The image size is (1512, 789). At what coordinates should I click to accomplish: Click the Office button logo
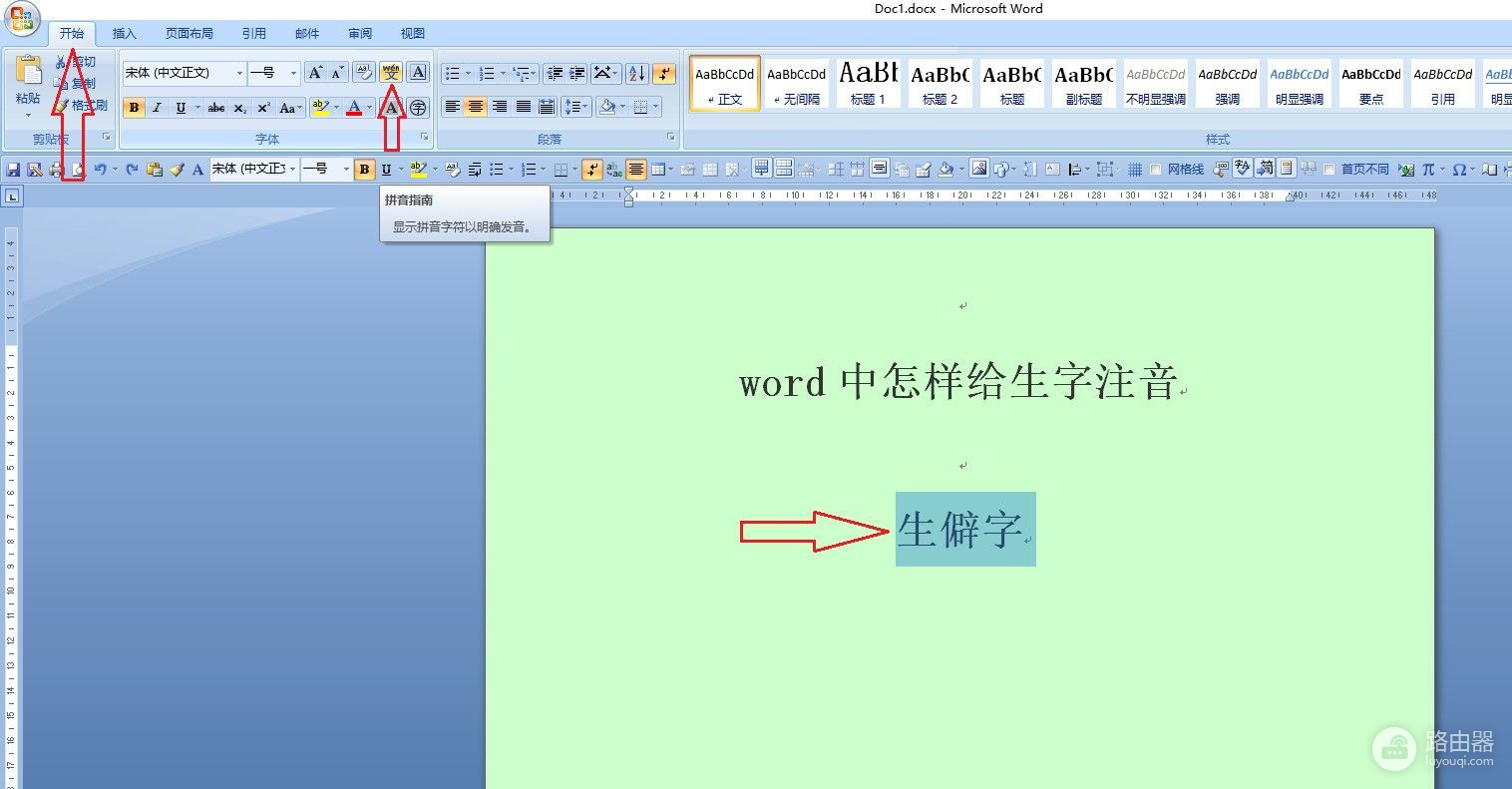click(21, 19)
